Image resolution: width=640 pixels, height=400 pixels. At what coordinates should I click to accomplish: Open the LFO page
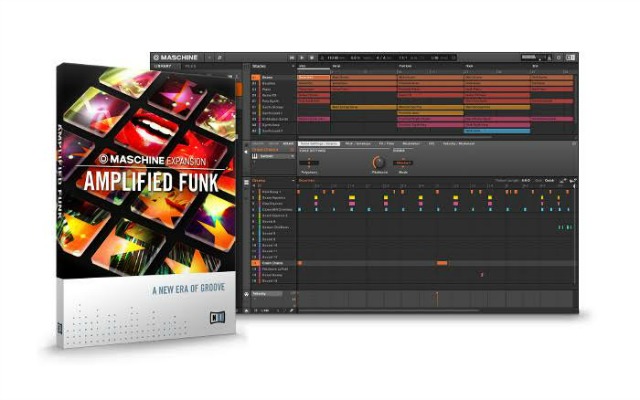coord(431,144)
